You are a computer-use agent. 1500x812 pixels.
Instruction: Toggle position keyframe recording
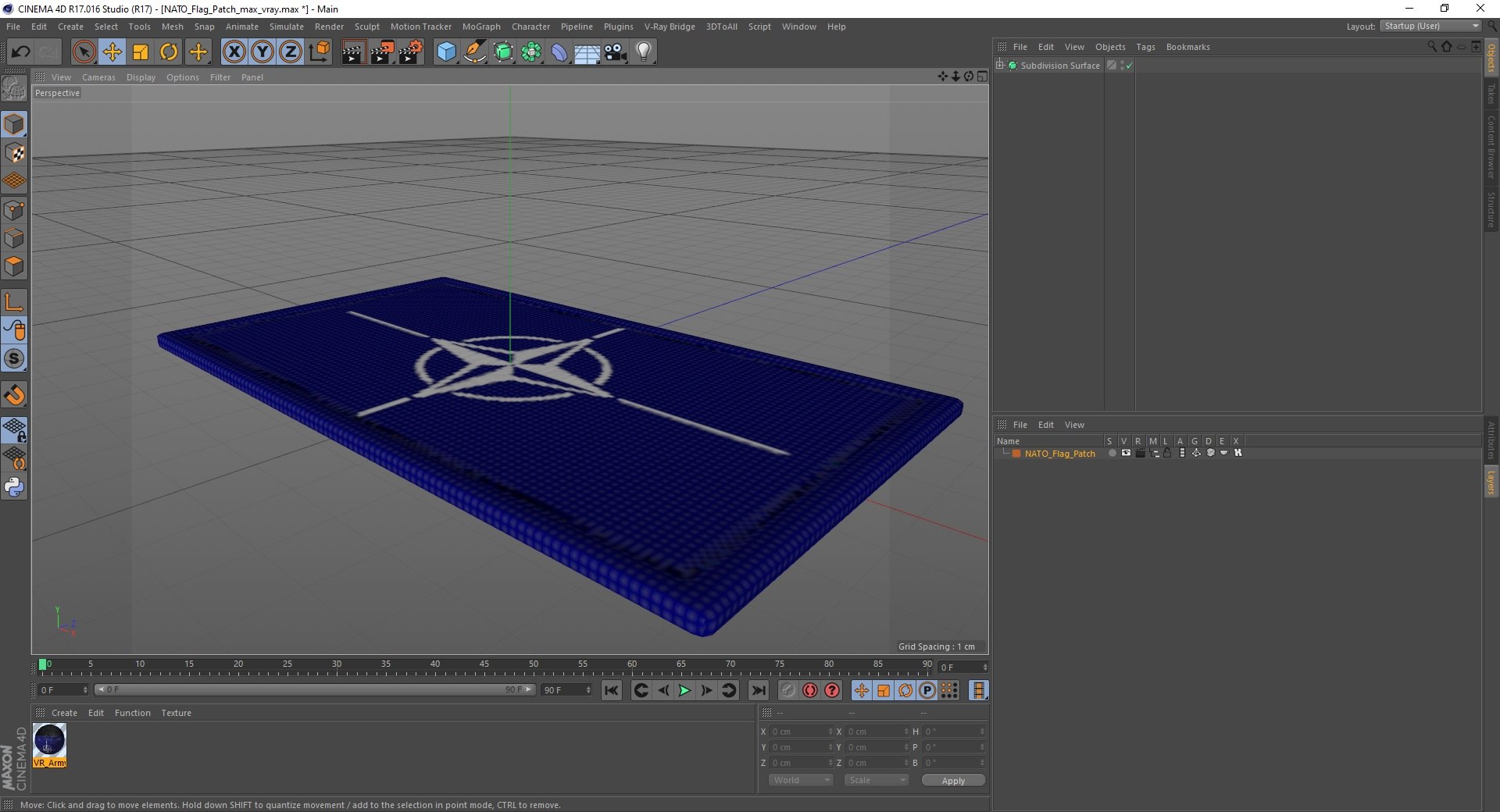861,690
